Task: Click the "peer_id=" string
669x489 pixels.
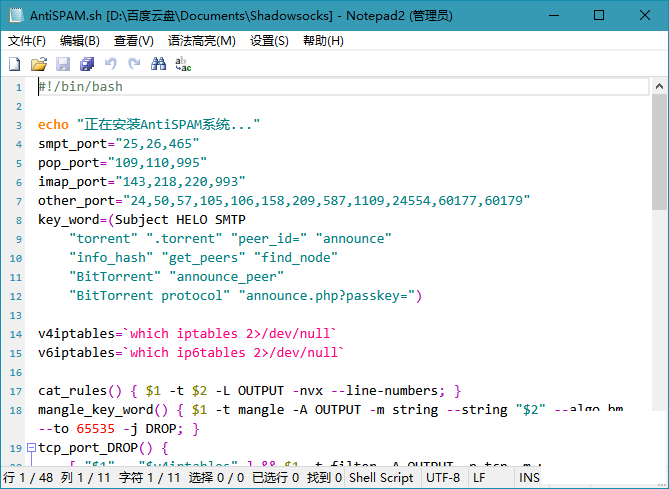Action: pyautogui.click(x=269, y=239)
